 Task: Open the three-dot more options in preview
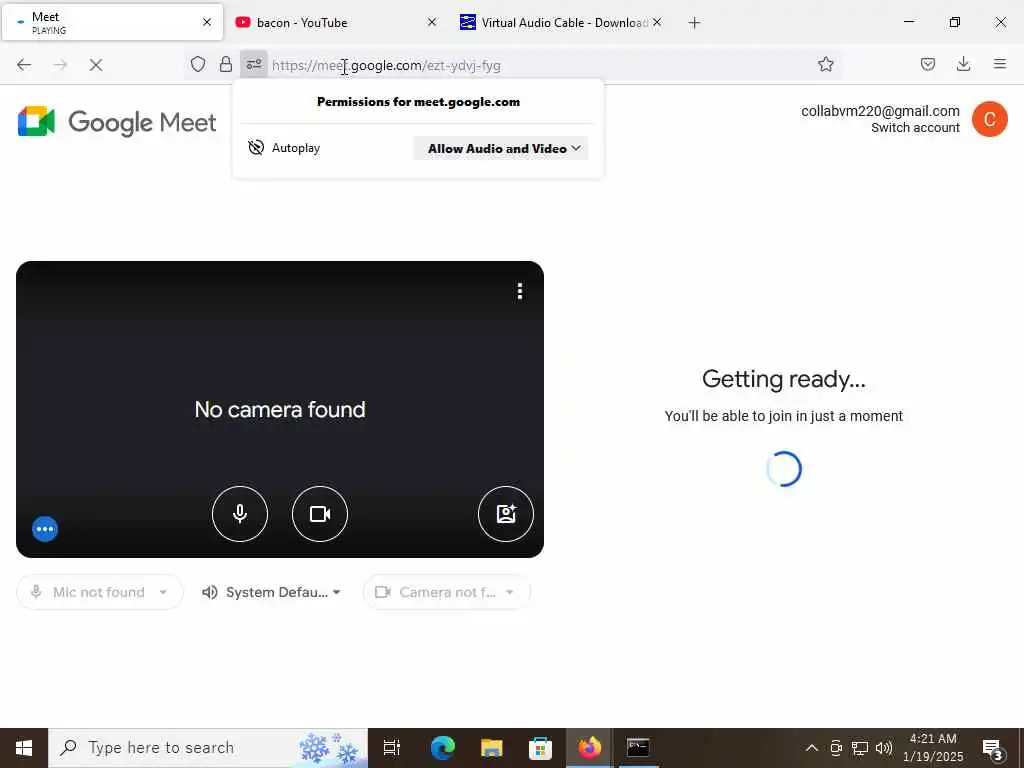click(520, 291)
